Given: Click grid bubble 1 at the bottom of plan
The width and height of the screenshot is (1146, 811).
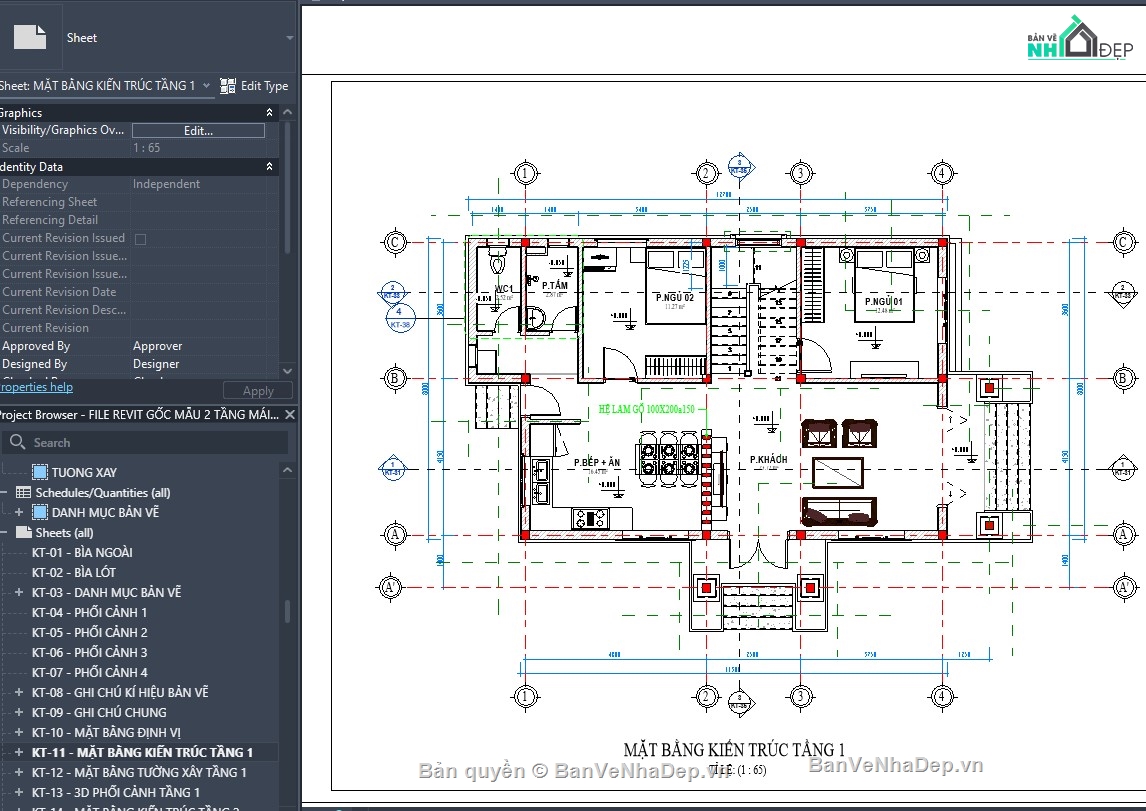Looking at the screenshot, I should 525,696.
